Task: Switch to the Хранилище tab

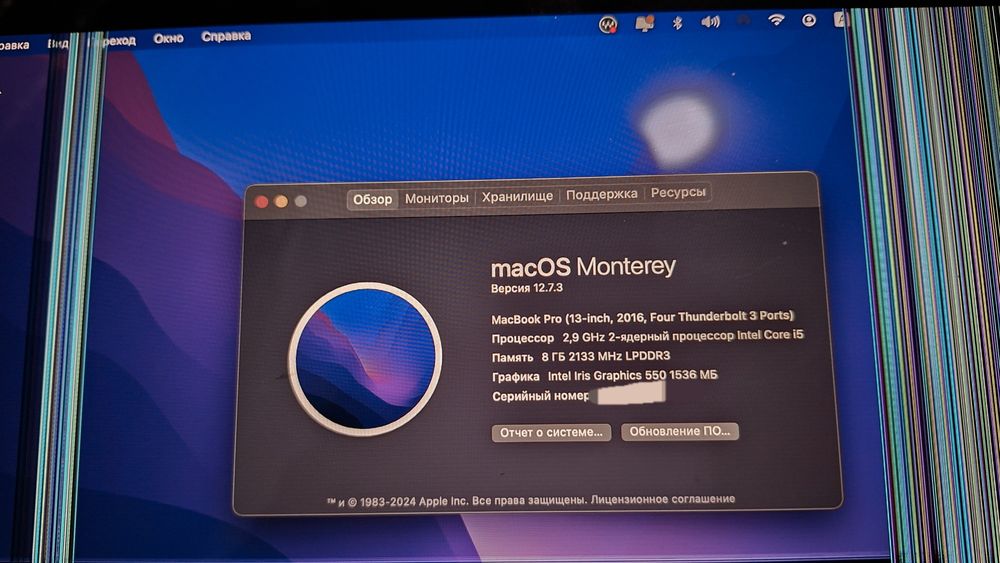Action: tap(517, 196)
